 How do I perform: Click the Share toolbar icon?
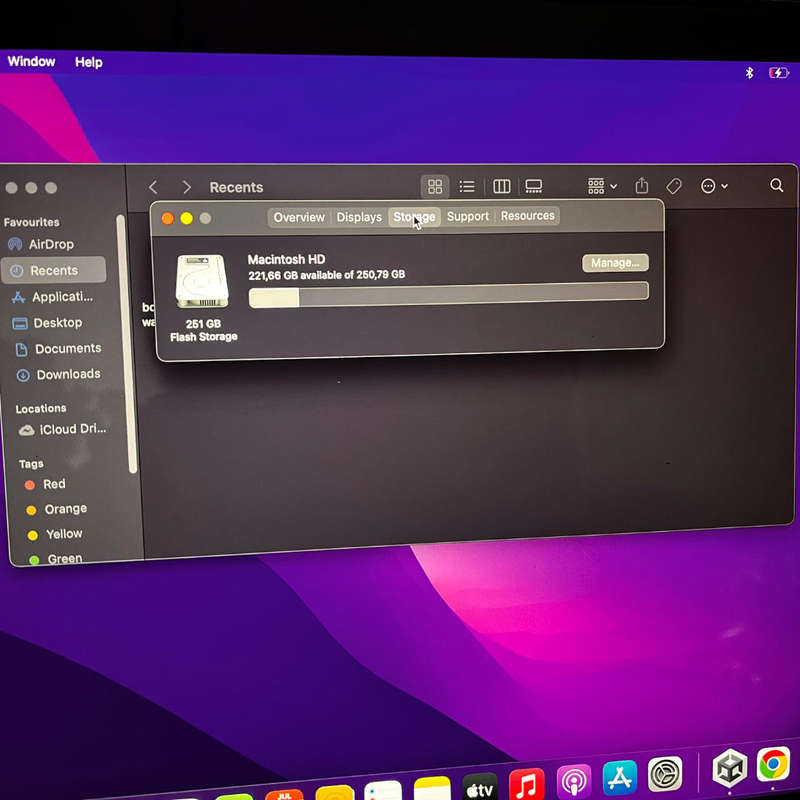(642, 186)
